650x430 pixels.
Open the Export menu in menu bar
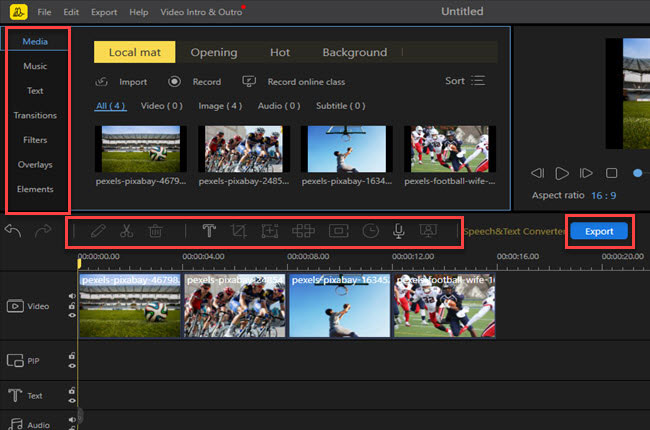click(104, 12)
